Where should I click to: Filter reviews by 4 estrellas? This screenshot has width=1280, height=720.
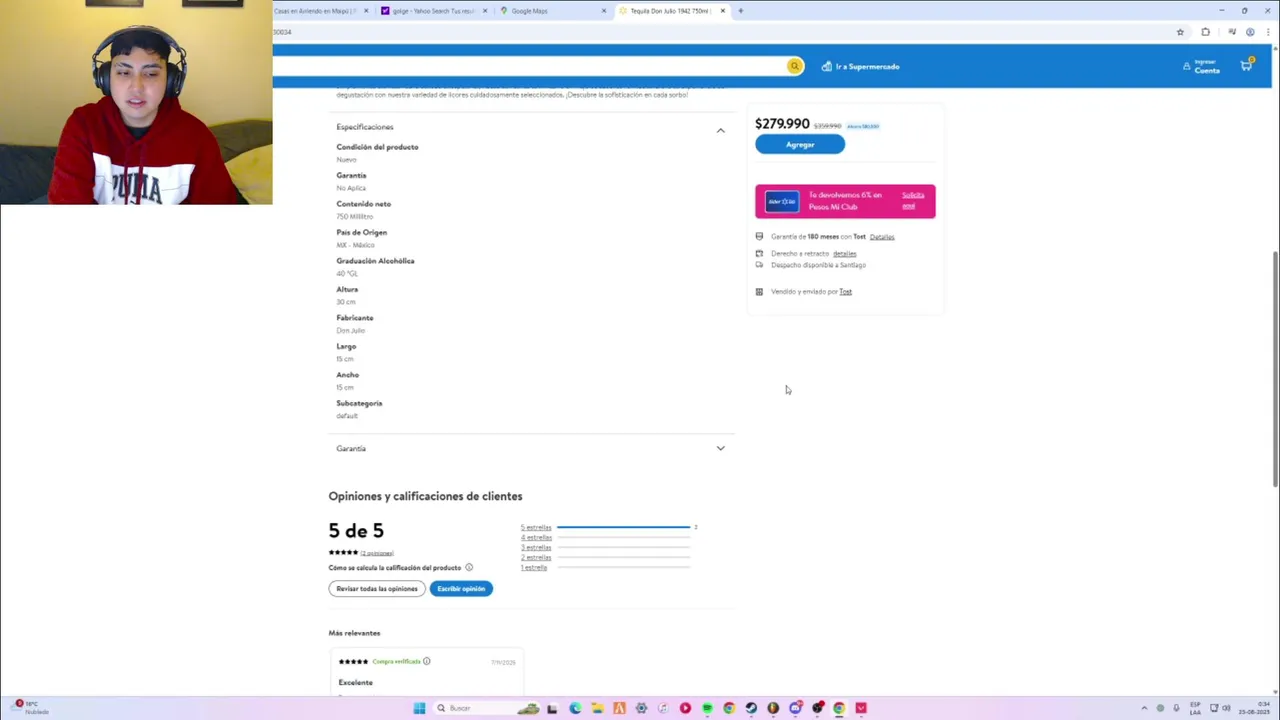pos(536,537)
